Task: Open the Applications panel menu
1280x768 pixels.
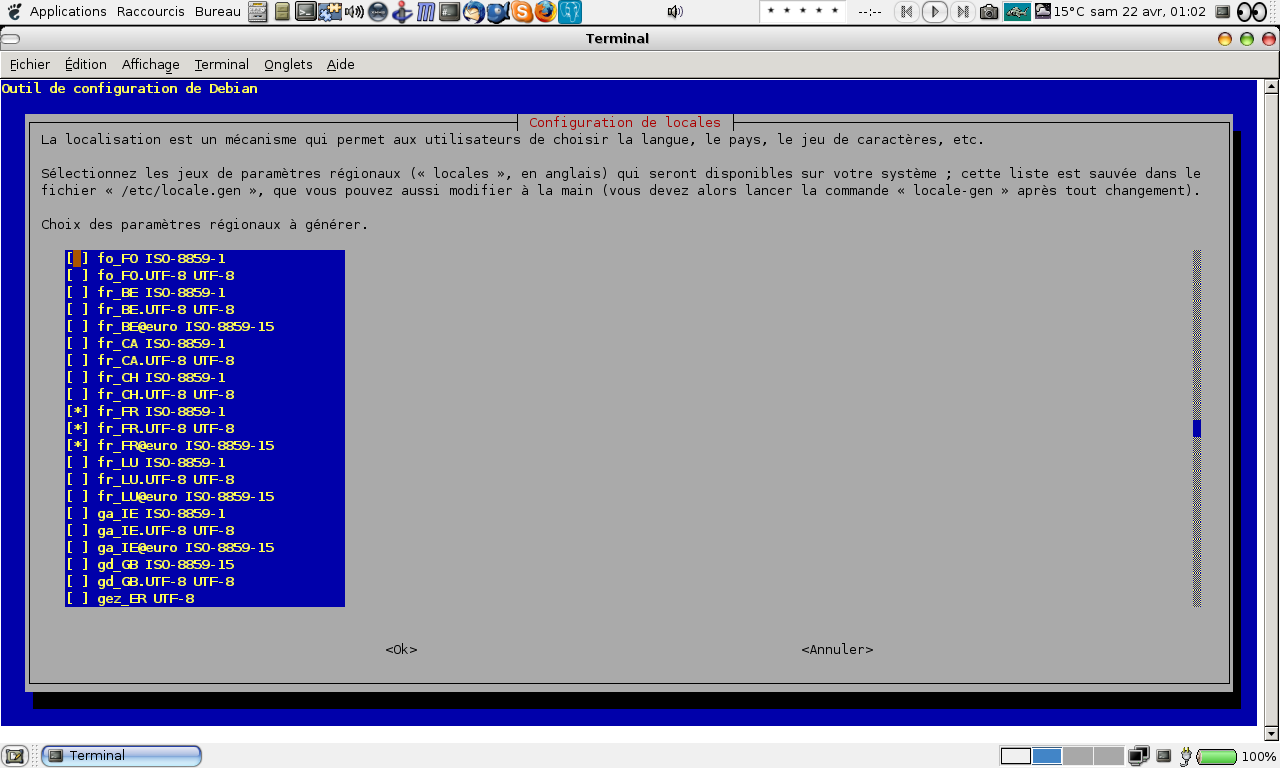Action: point(68,12)
